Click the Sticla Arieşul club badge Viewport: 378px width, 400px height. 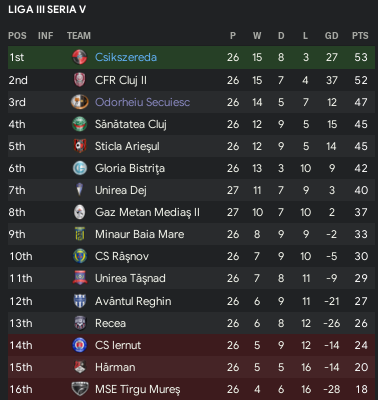coord(80,146)
